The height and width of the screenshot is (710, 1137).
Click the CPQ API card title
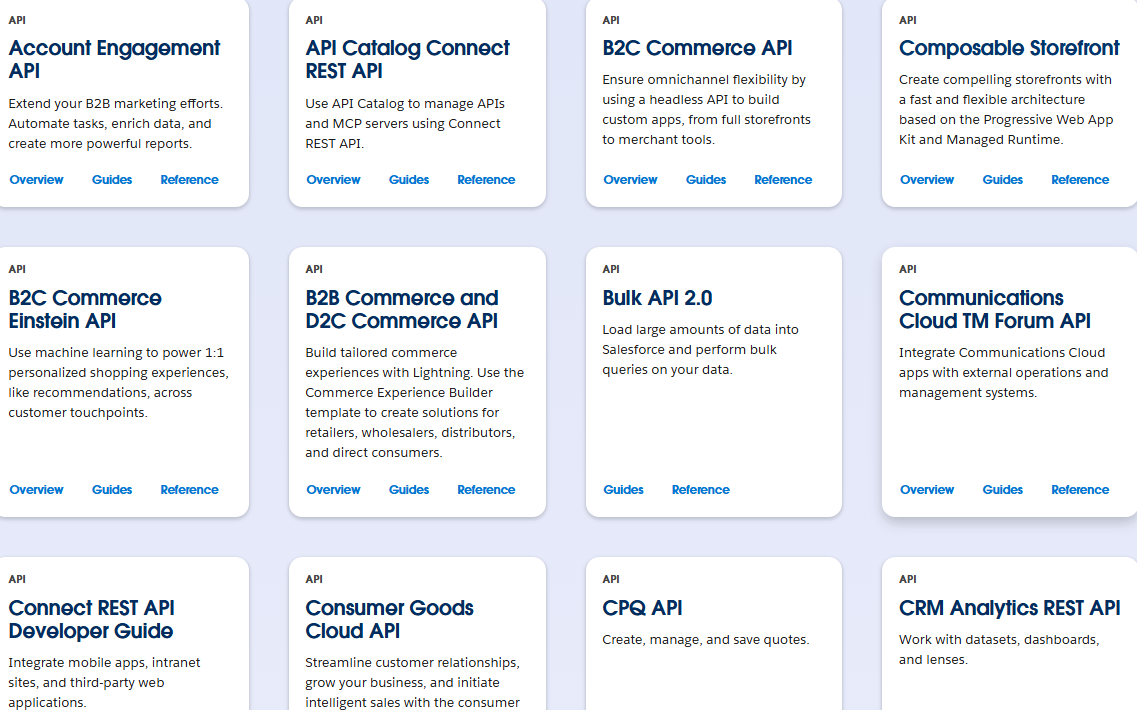tap(642, 608)
